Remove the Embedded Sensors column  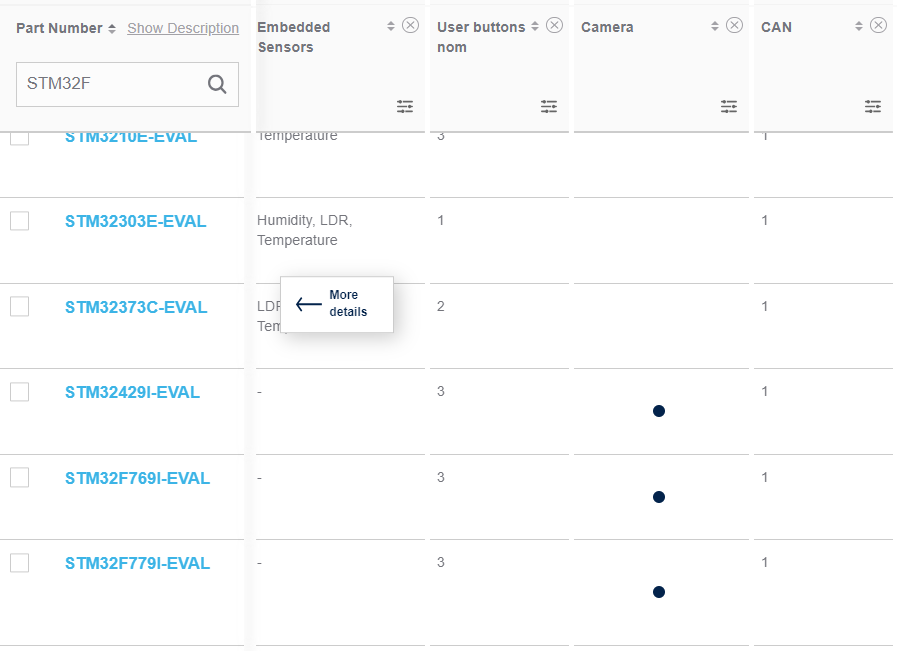point(410,25)
